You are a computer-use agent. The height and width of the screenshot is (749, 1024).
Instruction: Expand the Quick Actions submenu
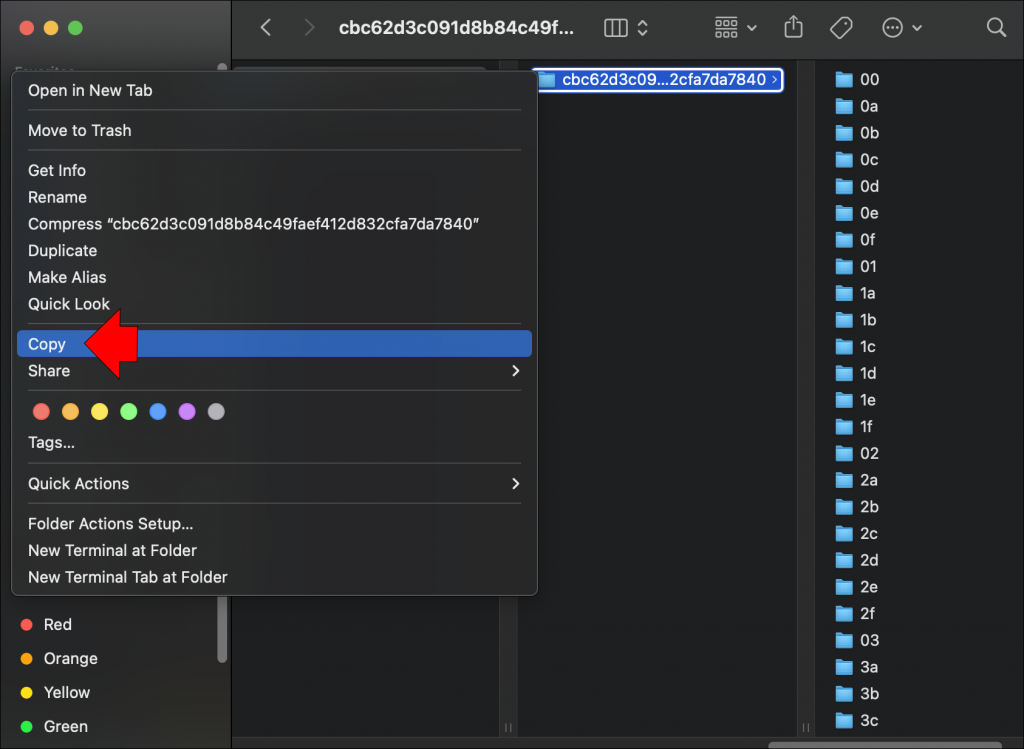click(78, 483)
